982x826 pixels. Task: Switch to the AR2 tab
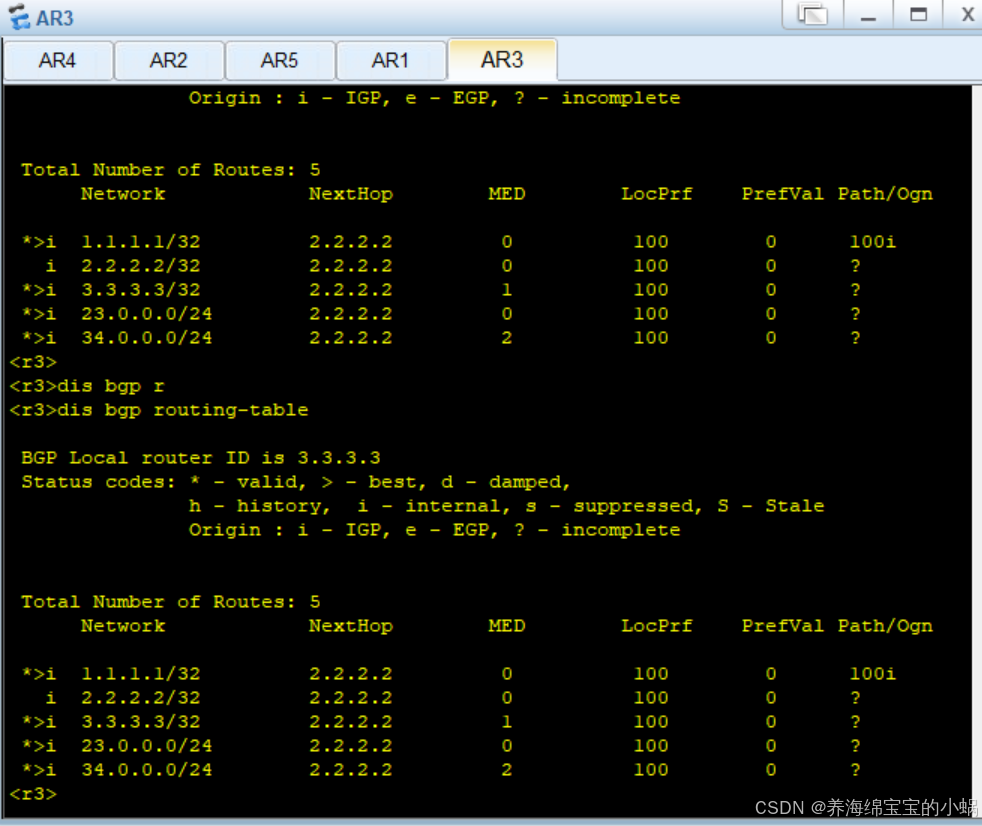tap(169, 61)
